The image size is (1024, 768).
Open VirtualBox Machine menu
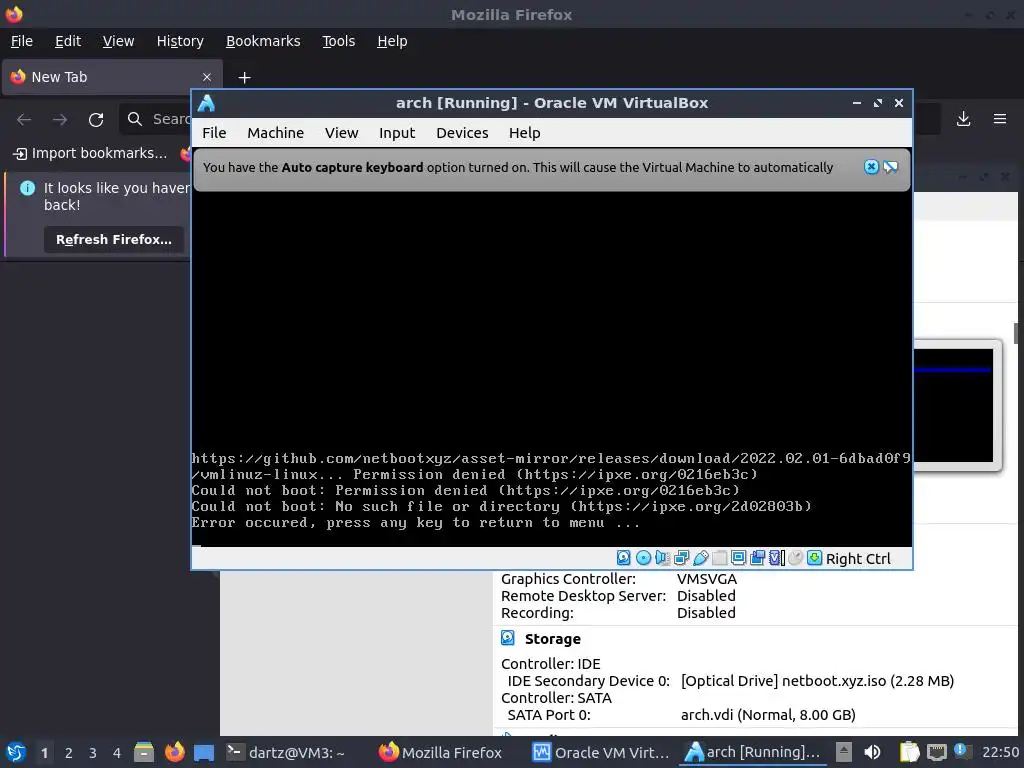(x=276, y=133)
